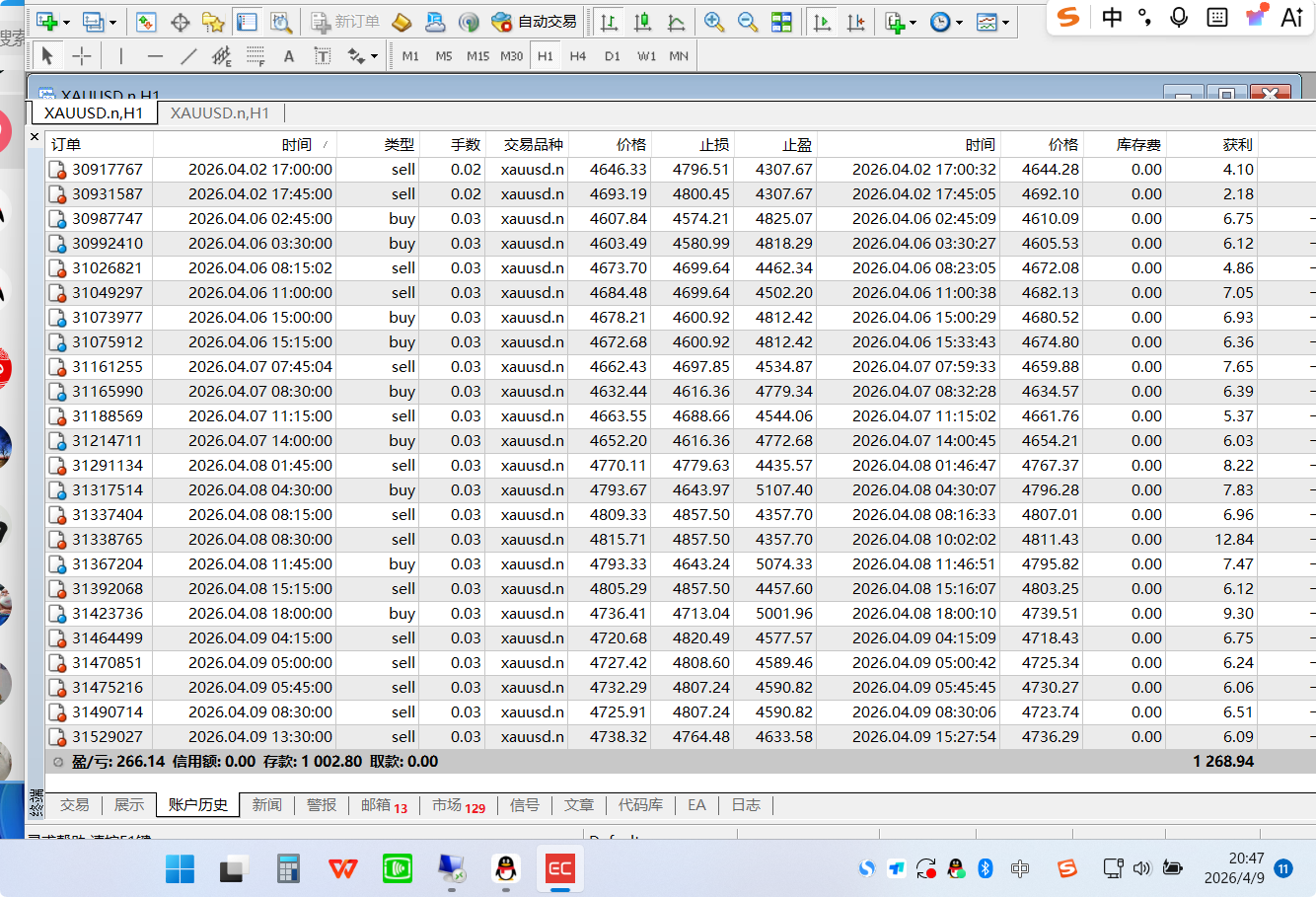1316x897 pixels.
Task: Switch timeframe to M15
Action: pyautogui.click(x=477, y=56)
